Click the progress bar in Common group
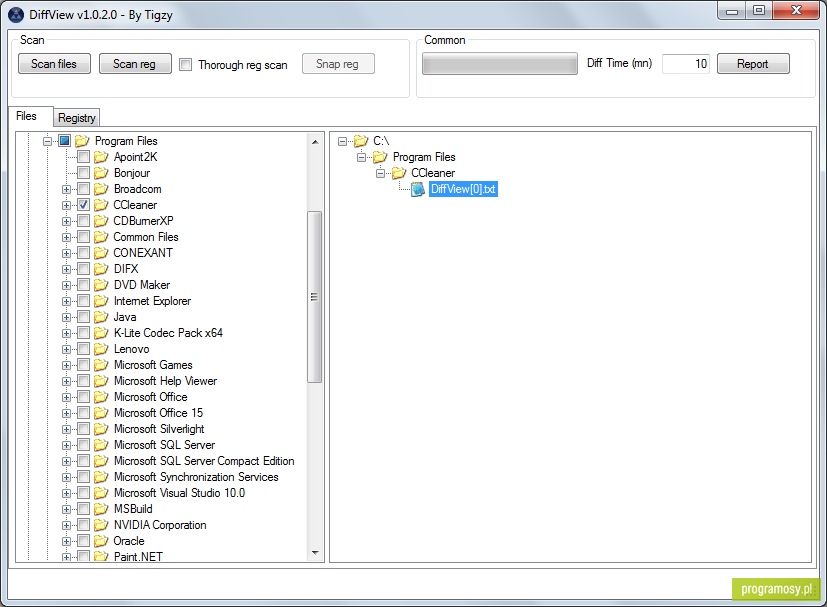The width and height of the screenshot is (827, 607). (499, 64)
